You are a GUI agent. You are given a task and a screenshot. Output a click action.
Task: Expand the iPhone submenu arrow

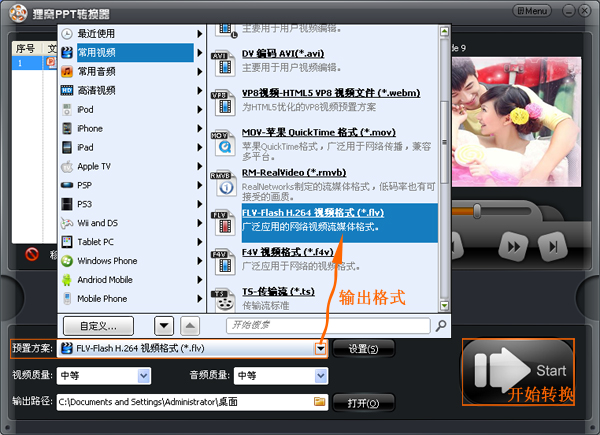(x=199, y=128)
